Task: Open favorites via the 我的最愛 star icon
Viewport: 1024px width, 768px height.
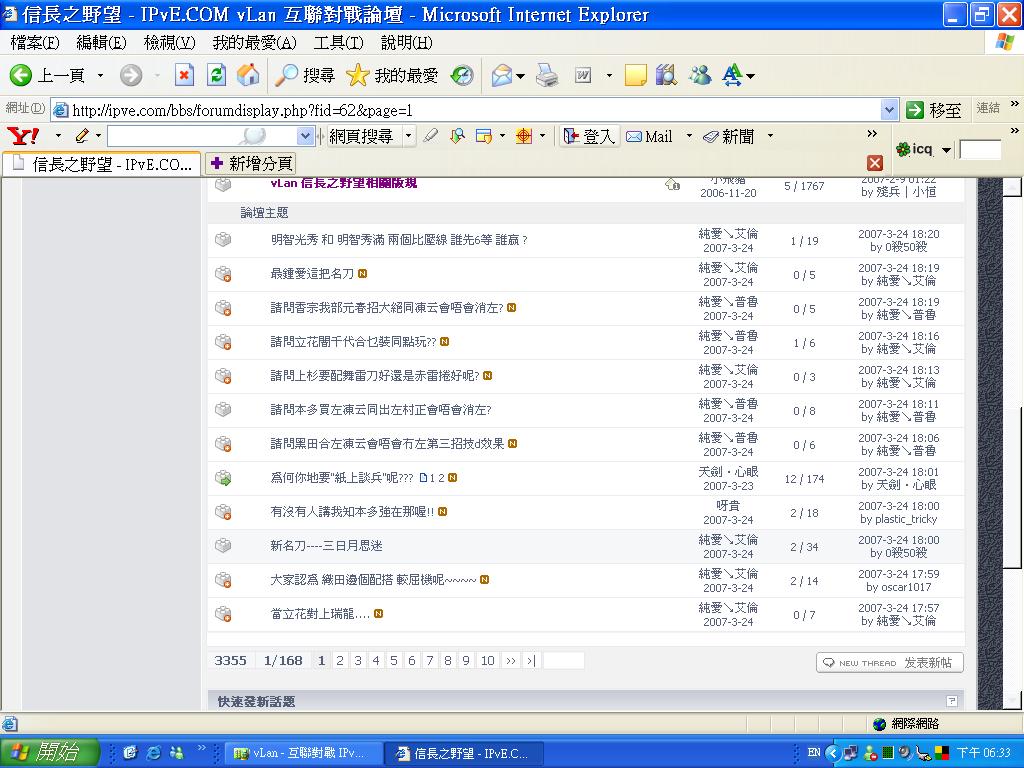Action: [x=357, y=75]
